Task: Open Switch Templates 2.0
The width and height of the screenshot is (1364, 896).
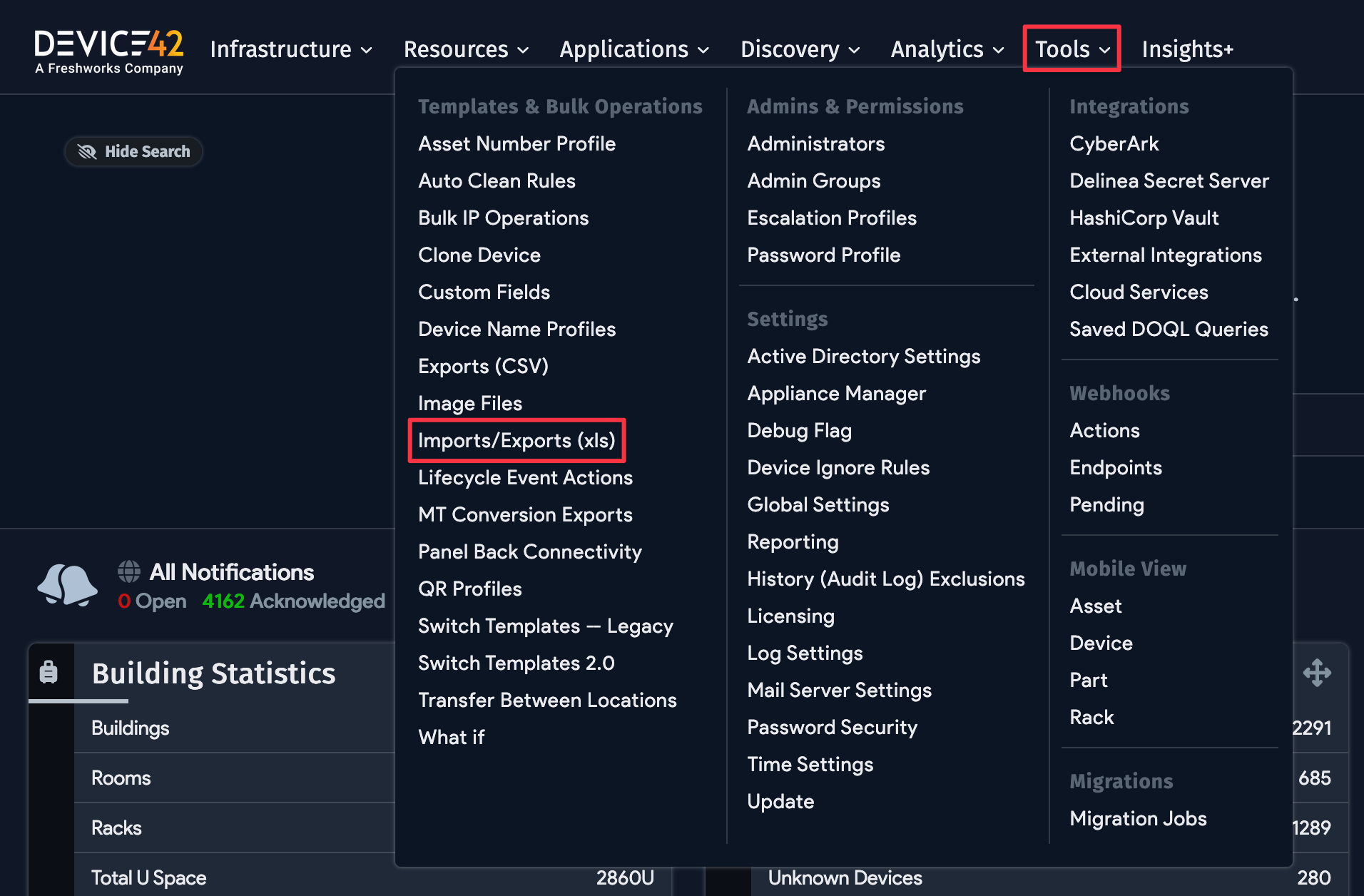Action: pos(516,663)
